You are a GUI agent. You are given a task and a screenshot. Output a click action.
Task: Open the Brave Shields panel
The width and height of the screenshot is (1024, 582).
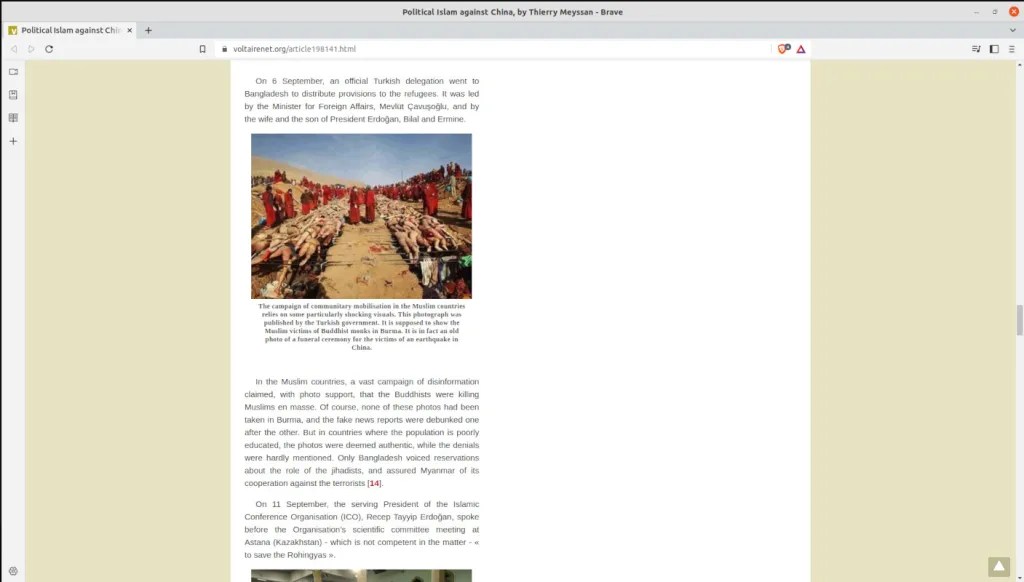(784, 48)
